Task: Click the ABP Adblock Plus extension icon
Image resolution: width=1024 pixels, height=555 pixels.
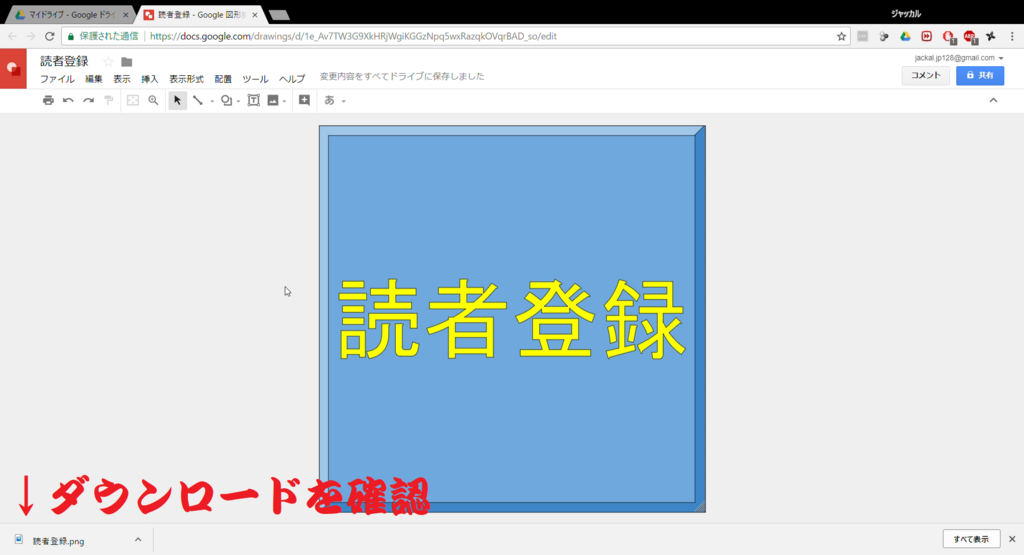Action: click(x=970, y=37)
